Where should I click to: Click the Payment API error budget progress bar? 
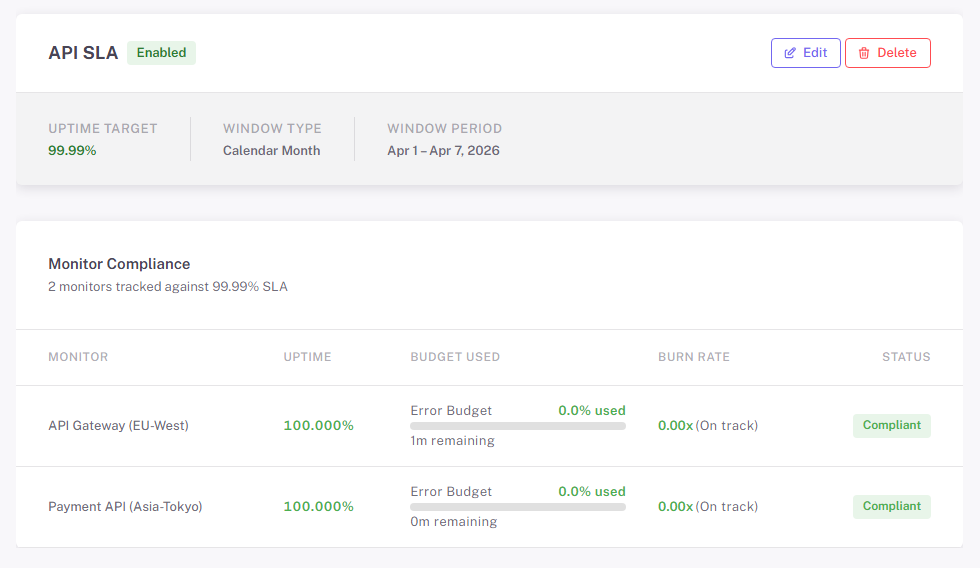[x=517, y=507]
